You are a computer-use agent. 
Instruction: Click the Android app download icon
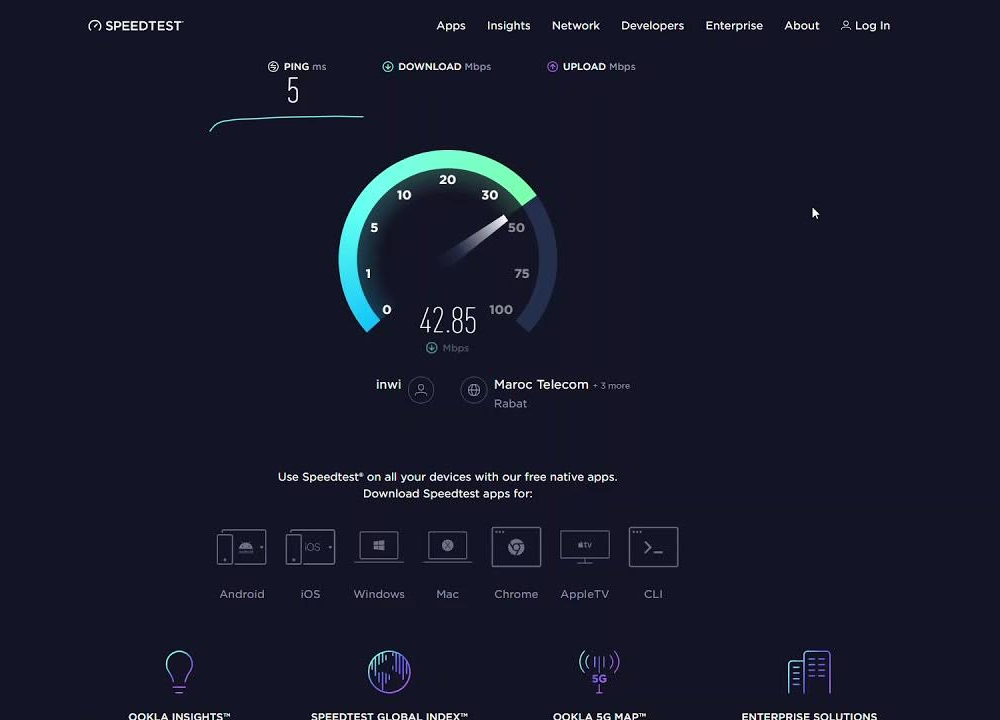coord(242,547)
